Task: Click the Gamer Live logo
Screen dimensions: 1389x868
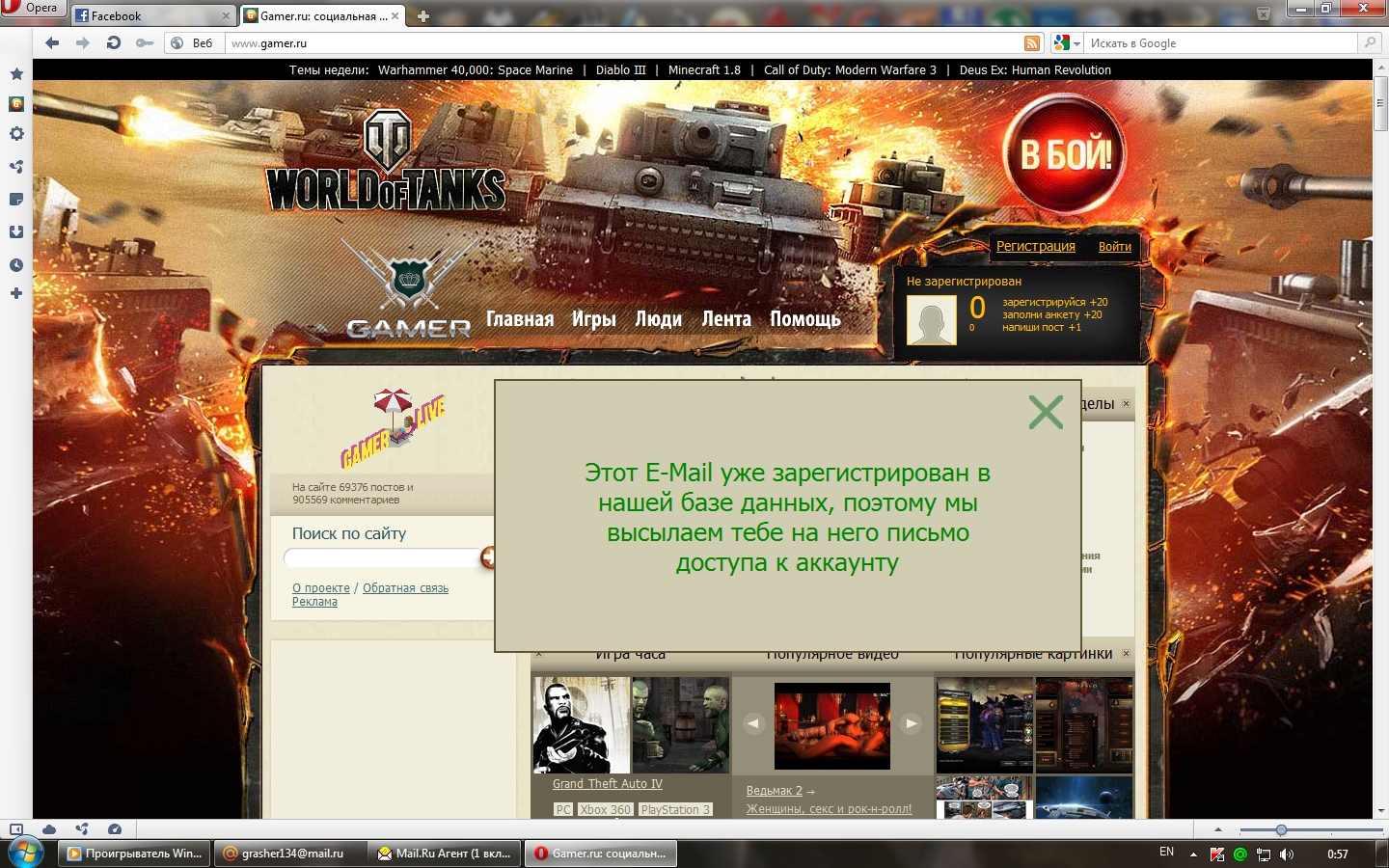Action: click(393, 428)
